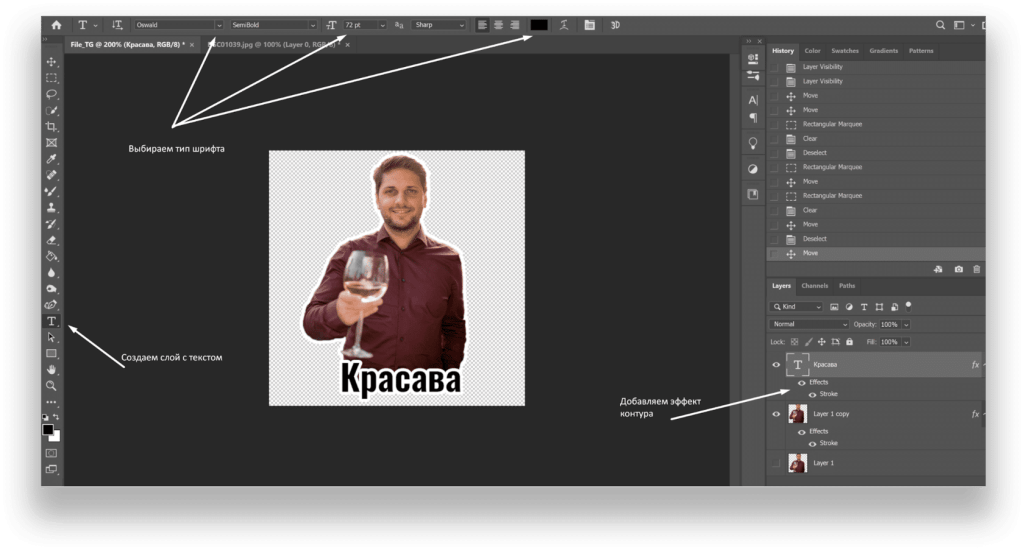Open the Swatches panel tab
This screenshot has height=550, width=1024.
tap(845, 51)
